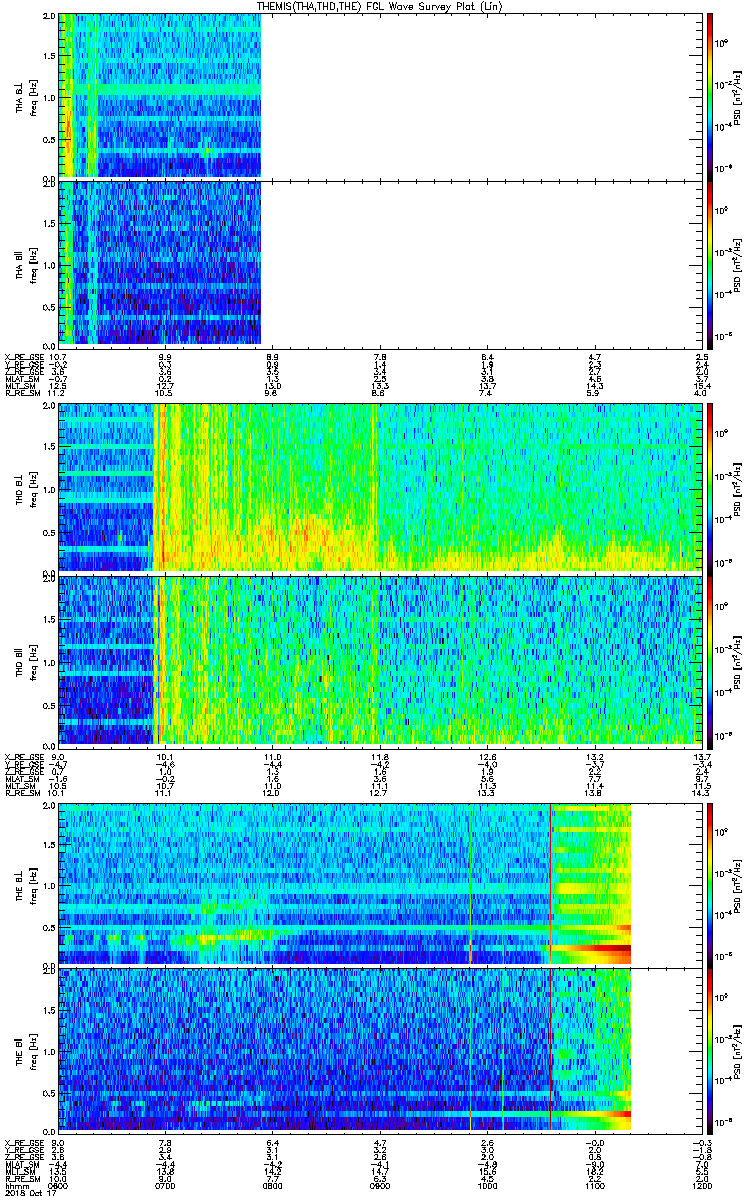Viewport: 750px width, 1200px height.
Task: Click the '0600' time tick label
Action: pos(58,1185)
